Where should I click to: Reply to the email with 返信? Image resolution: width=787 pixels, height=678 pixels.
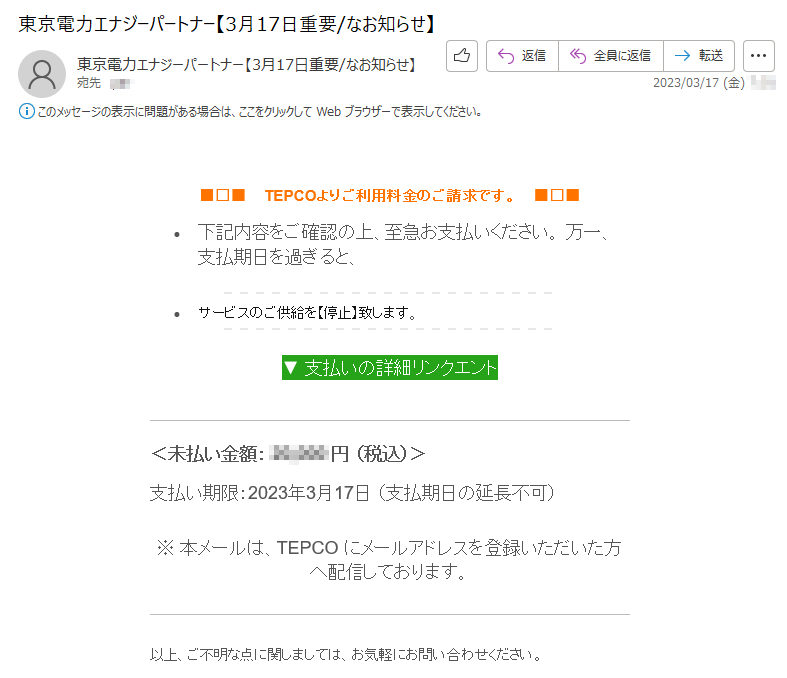coord(522,56)
